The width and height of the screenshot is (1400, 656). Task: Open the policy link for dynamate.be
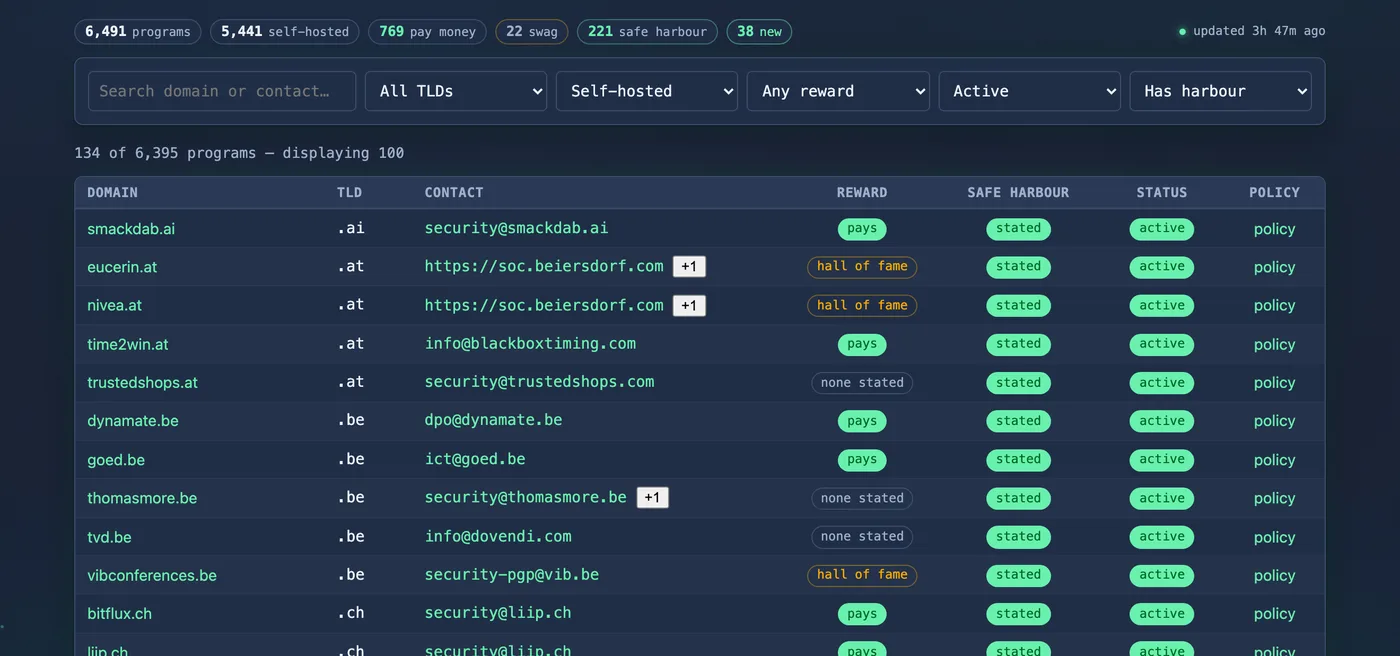(x=1275, y=421)
